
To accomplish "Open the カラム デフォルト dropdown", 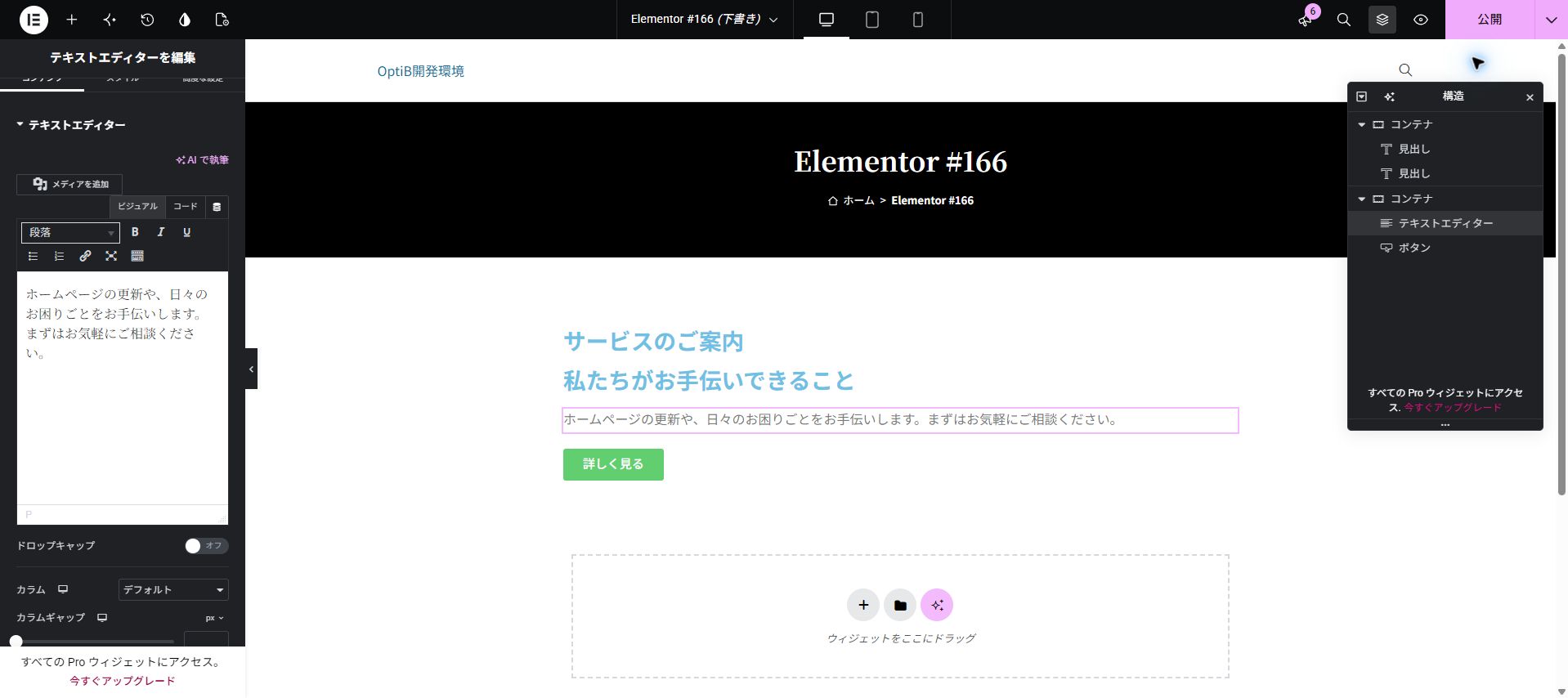I will point(173,589).
